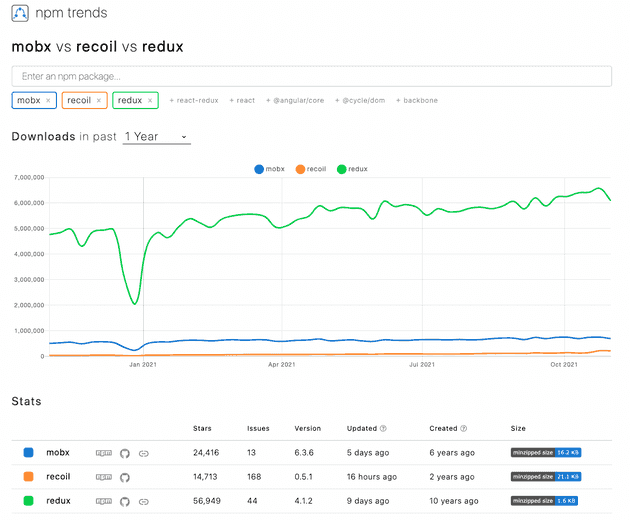Click the green redux color swatch in Stats
Image resolution: width=630 pixels, height=520 pixels.
[28, 501]
